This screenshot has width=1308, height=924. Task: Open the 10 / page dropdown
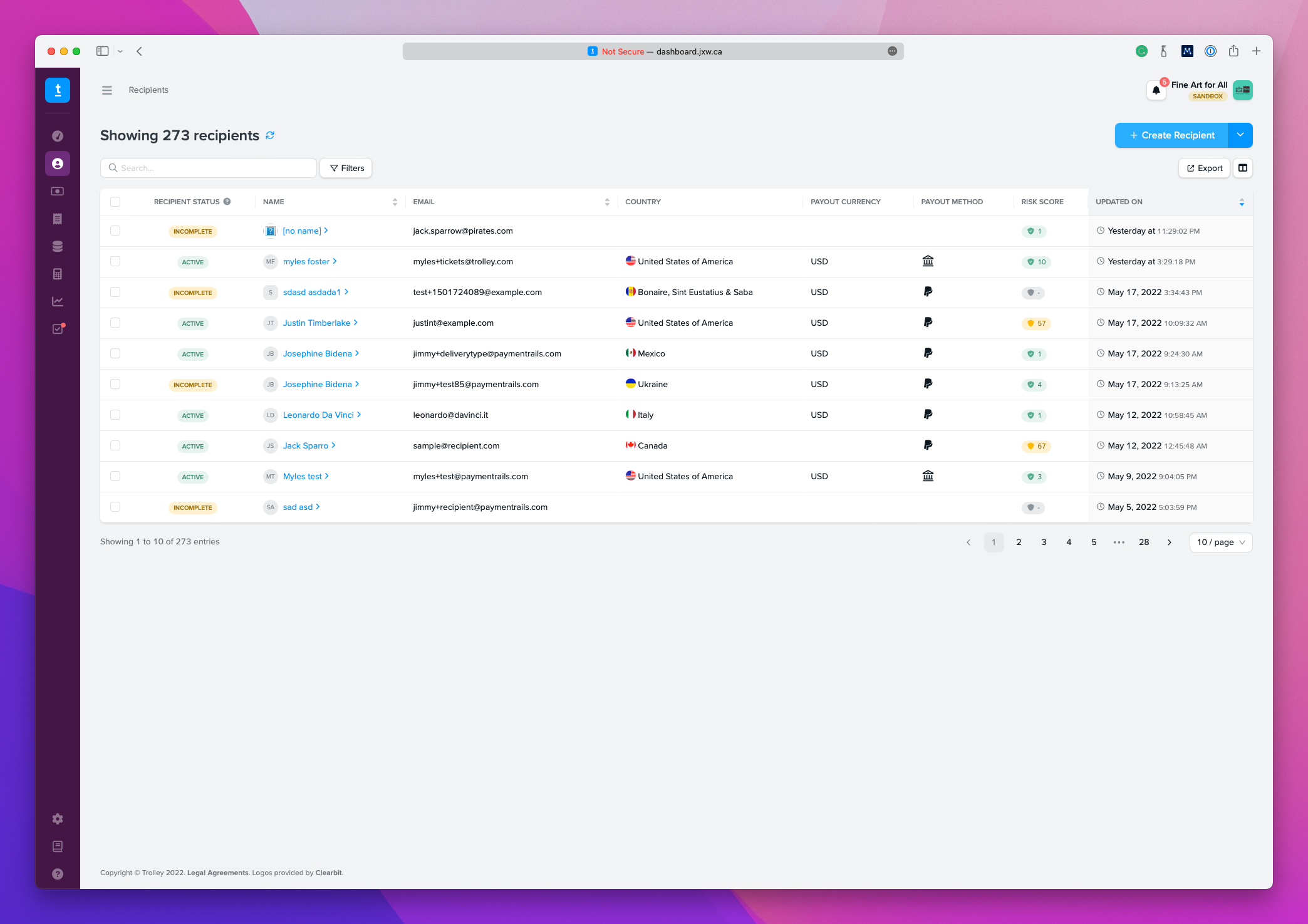(x=1220, y=542)
